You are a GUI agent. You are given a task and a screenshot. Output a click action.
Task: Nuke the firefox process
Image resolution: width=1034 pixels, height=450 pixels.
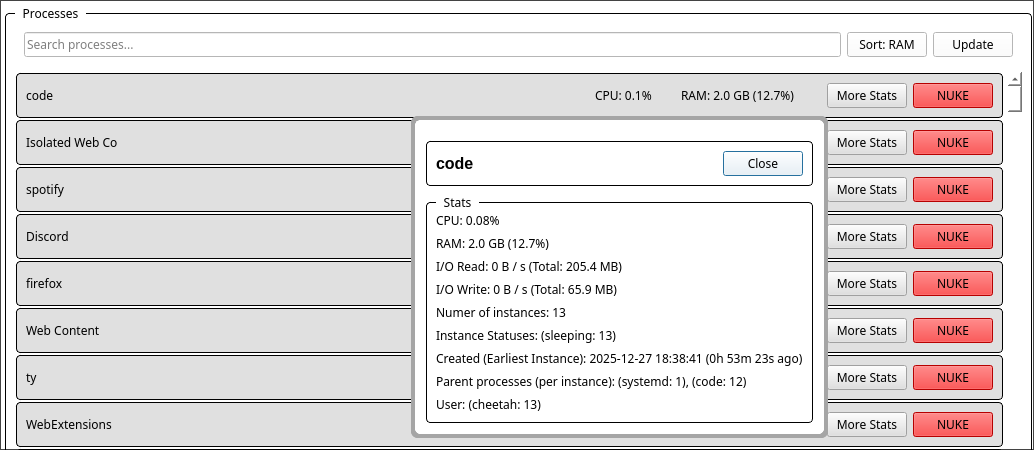(x=952, y=284)
